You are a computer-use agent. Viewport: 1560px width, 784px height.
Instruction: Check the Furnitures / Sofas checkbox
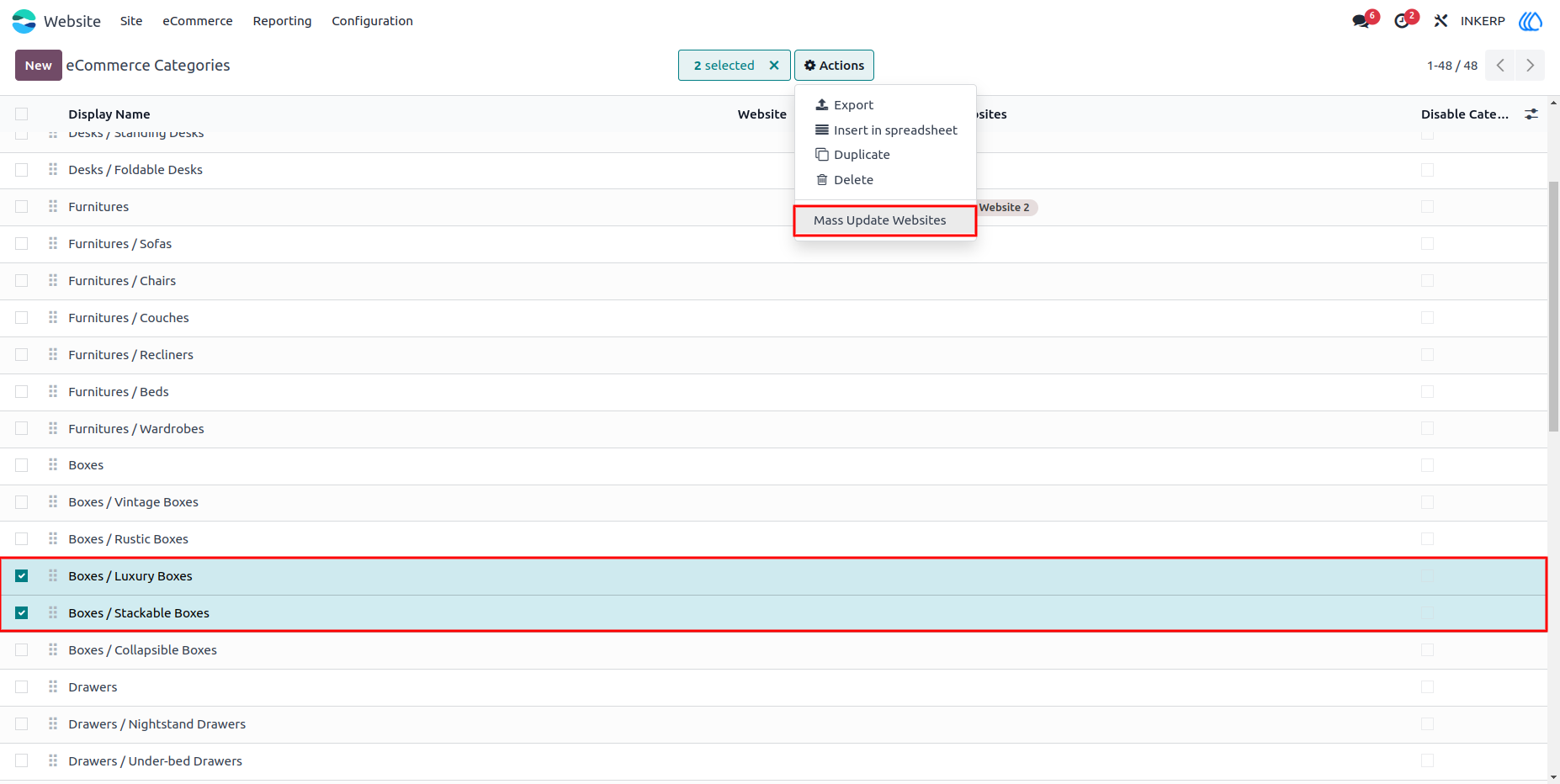pos(22,244)
